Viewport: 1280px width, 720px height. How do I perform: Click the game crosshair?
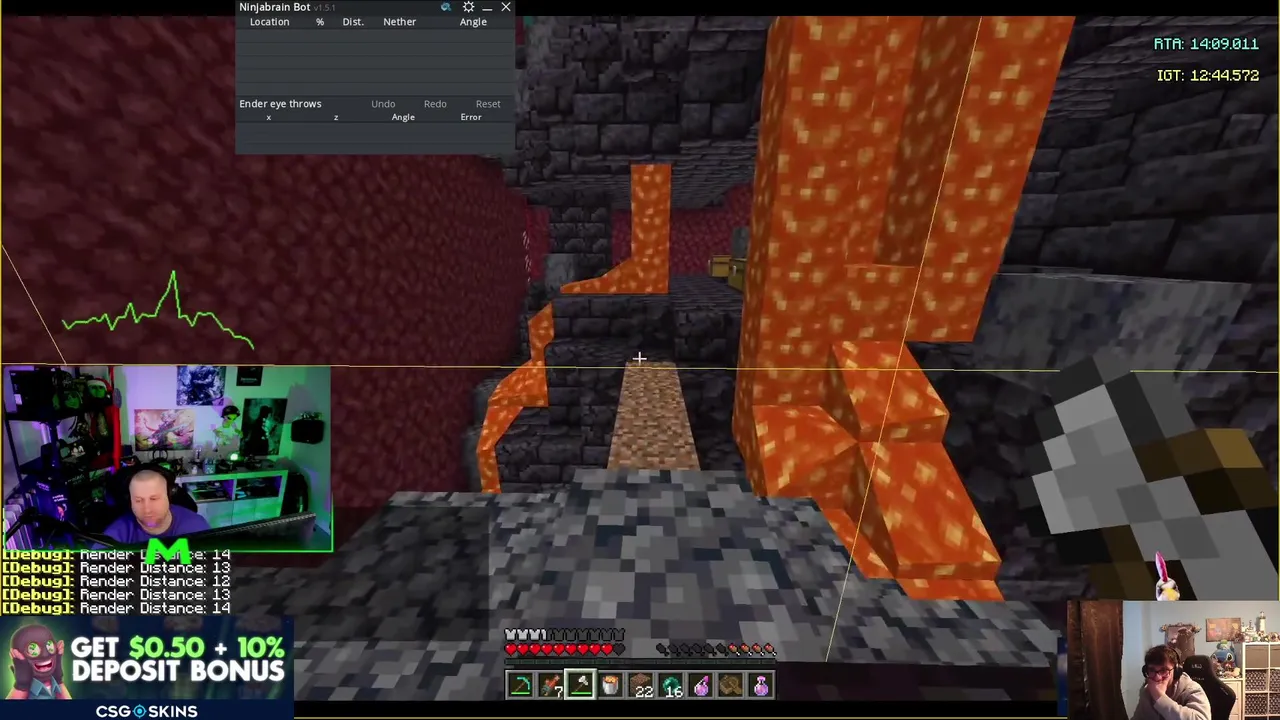pos(639,359)
